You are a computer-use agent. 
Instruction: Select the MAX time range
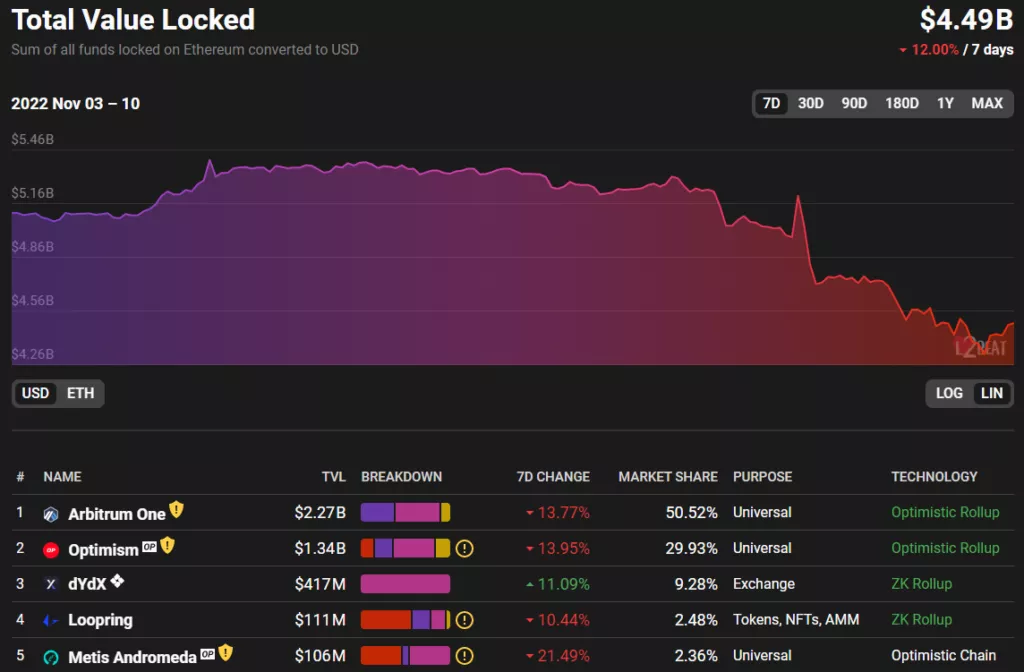coord(987,104)
